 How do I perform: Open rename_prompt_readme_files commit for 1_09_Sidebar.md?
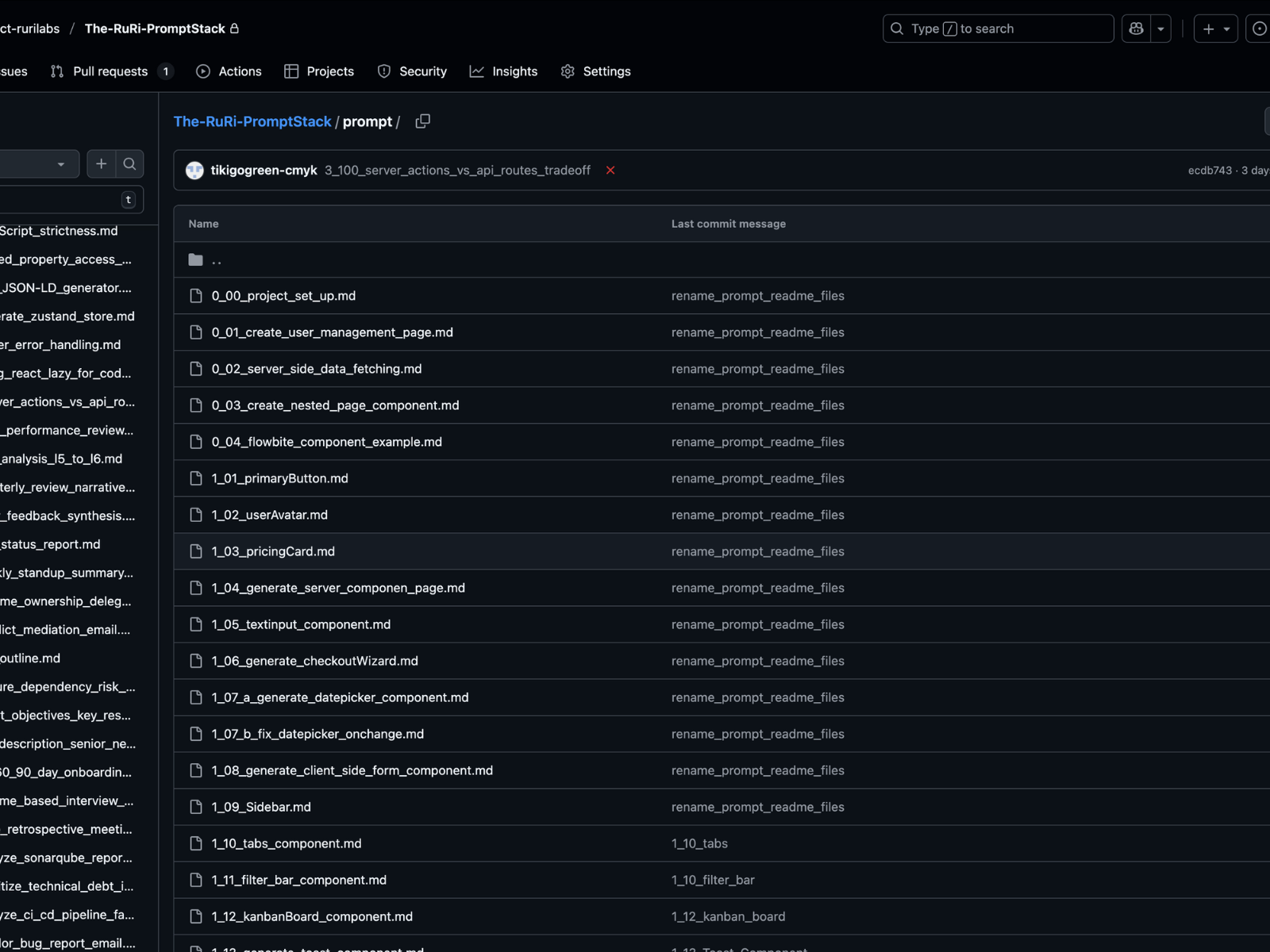pyautogui.click(x=758, y=807)
